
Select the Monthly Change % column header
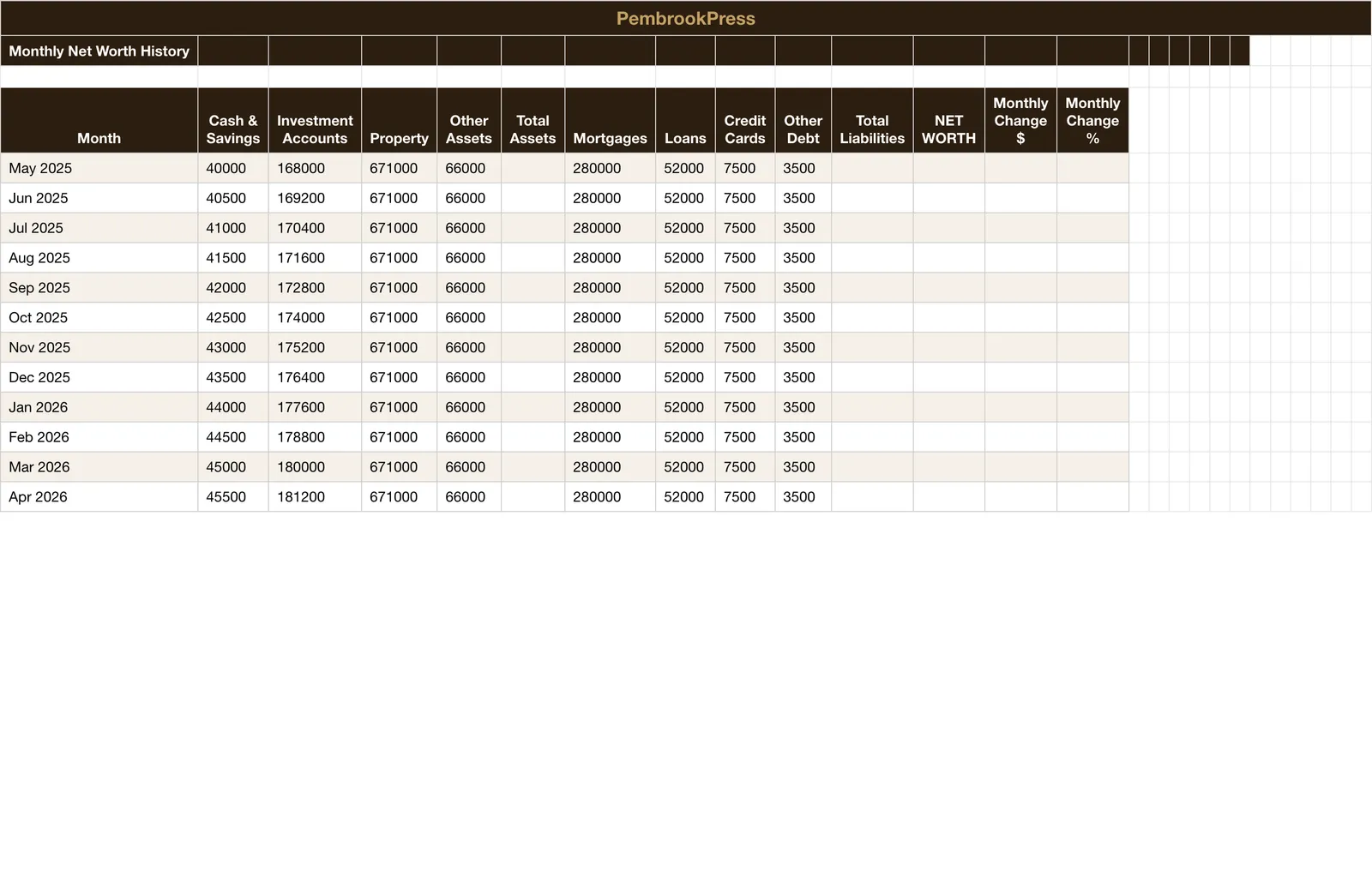pos(1093,121)
